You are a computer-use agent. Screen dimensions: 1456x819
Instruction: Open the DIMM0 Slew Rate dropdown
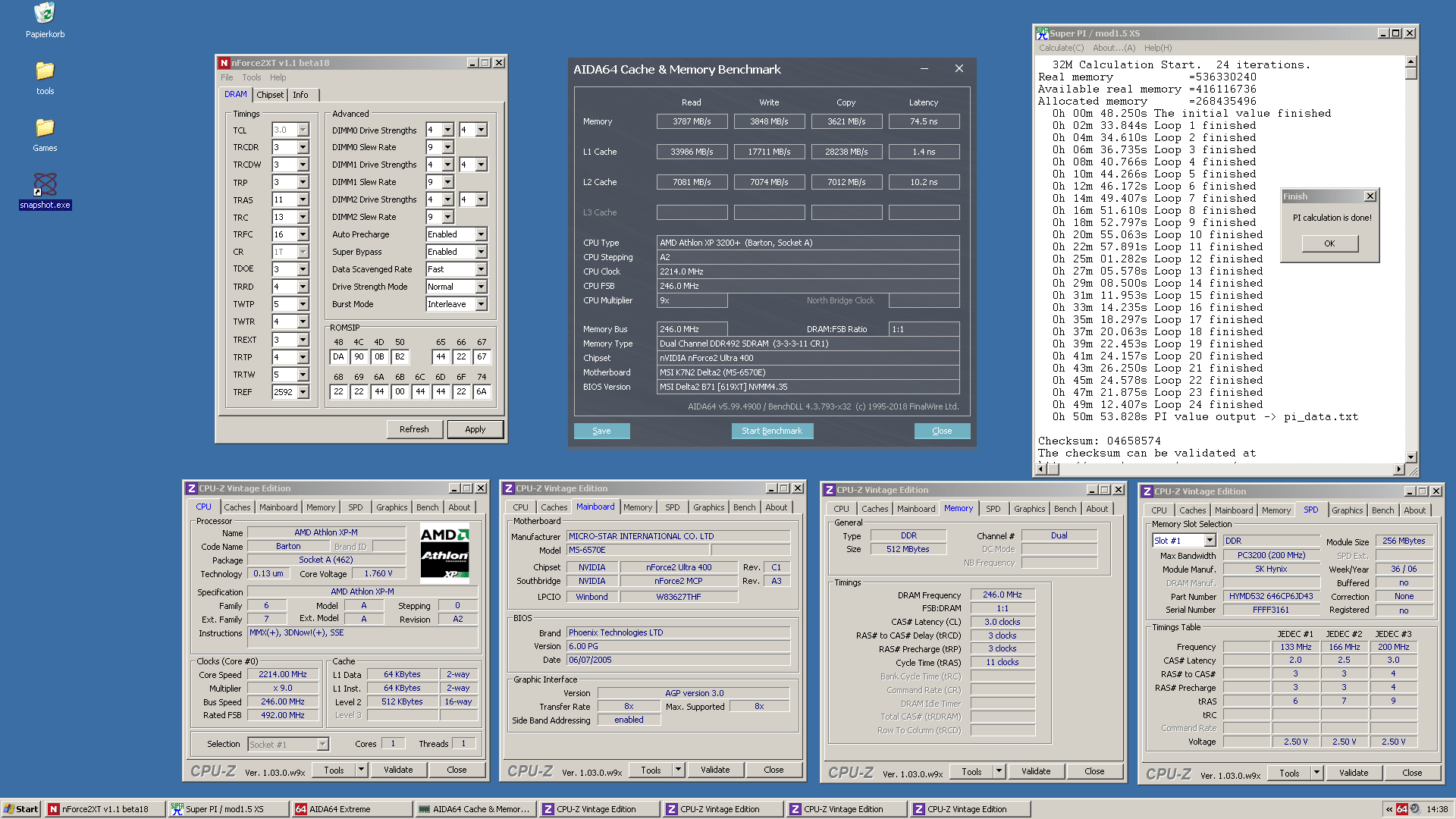pyautogui.click(x=447, y=147)
